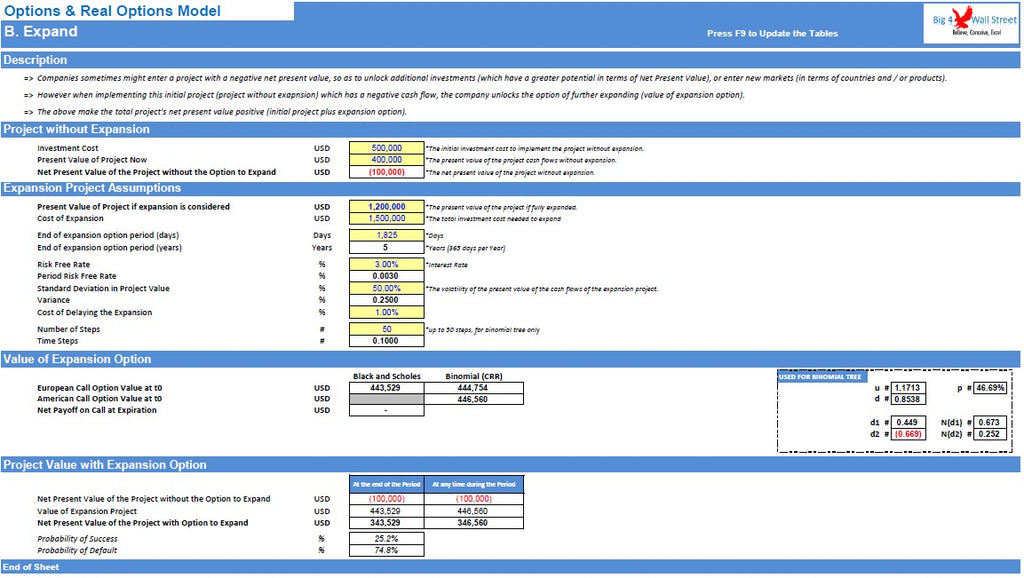This screenshot has height=578, width=1024.
Task: Click the End of Sheet footer bar
Action: click(x=510, y=567)
